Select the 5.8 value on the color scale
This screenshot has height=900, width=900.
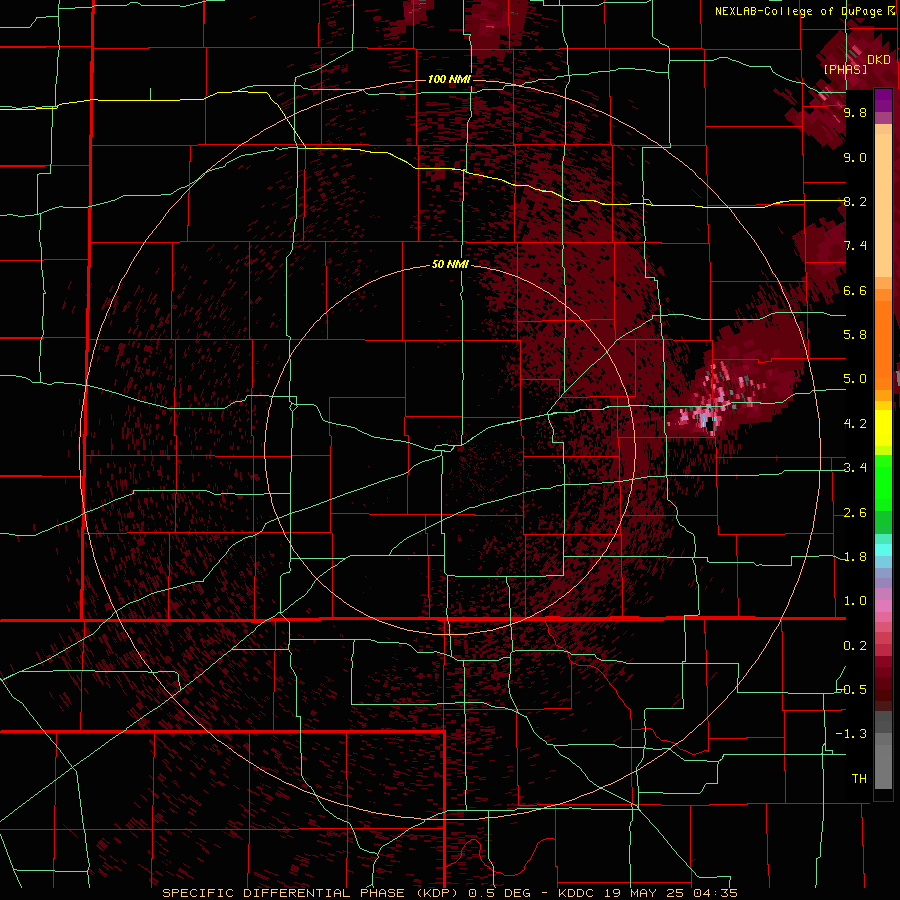855,335
